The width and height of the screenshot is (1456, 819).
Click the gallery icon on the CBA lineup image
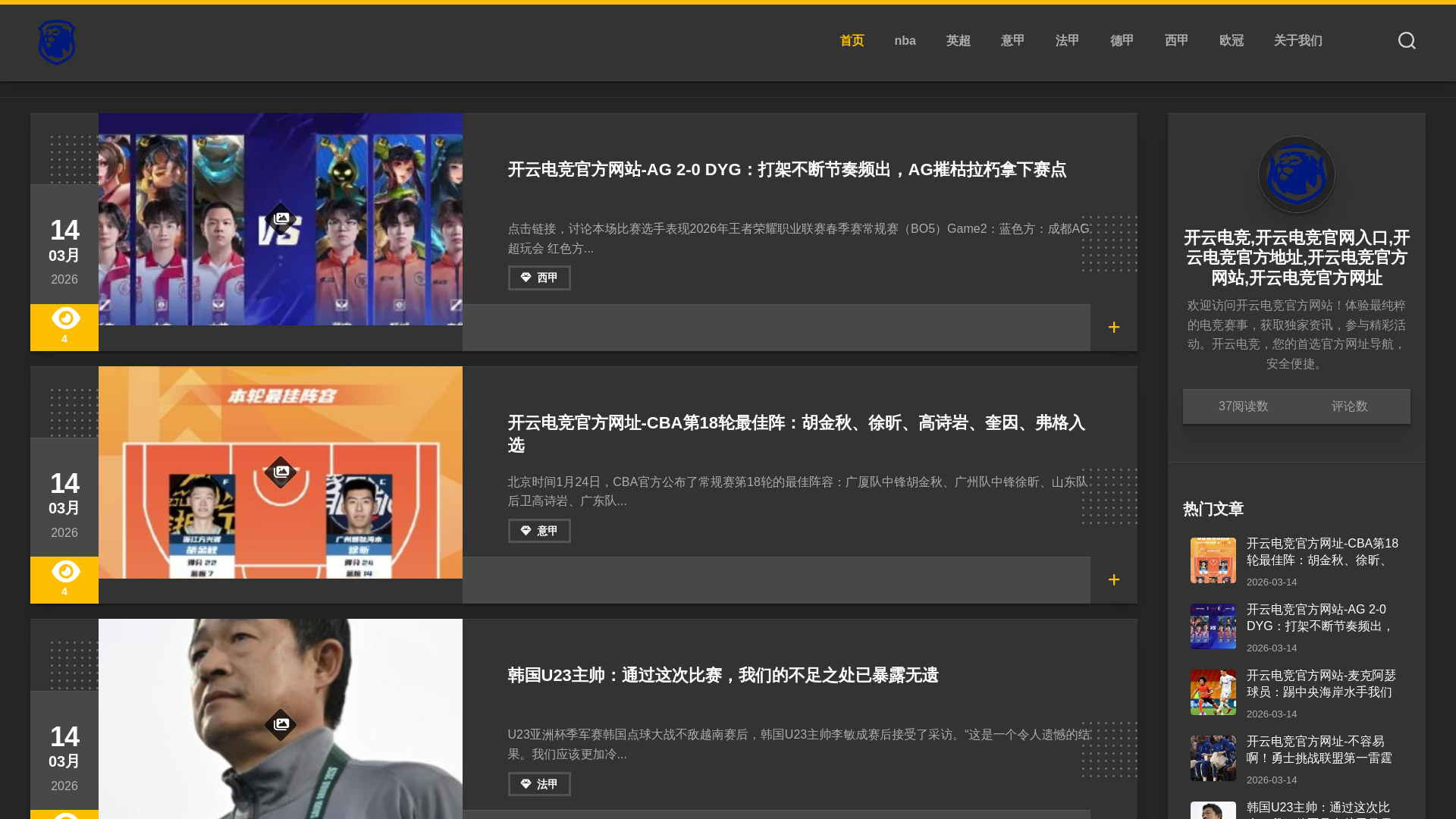(281, 472)
